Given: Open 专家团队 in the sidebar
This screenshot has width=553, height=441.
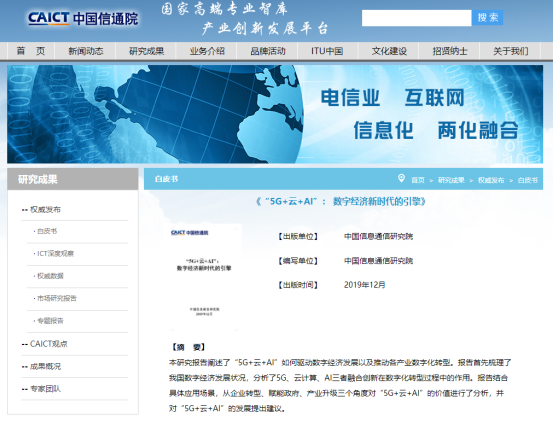Looking at the screenshot, I should click(45, 389).
